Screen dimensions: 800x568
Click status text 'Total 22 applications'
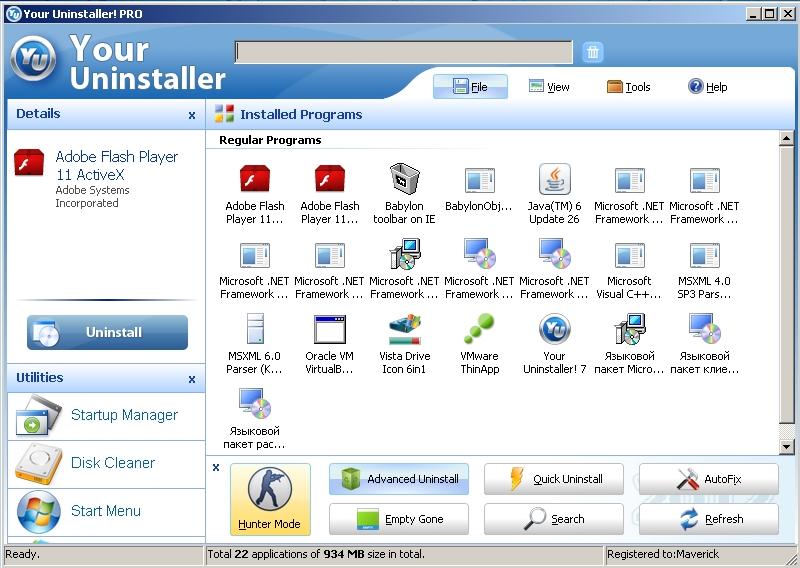tap(315, 554)
